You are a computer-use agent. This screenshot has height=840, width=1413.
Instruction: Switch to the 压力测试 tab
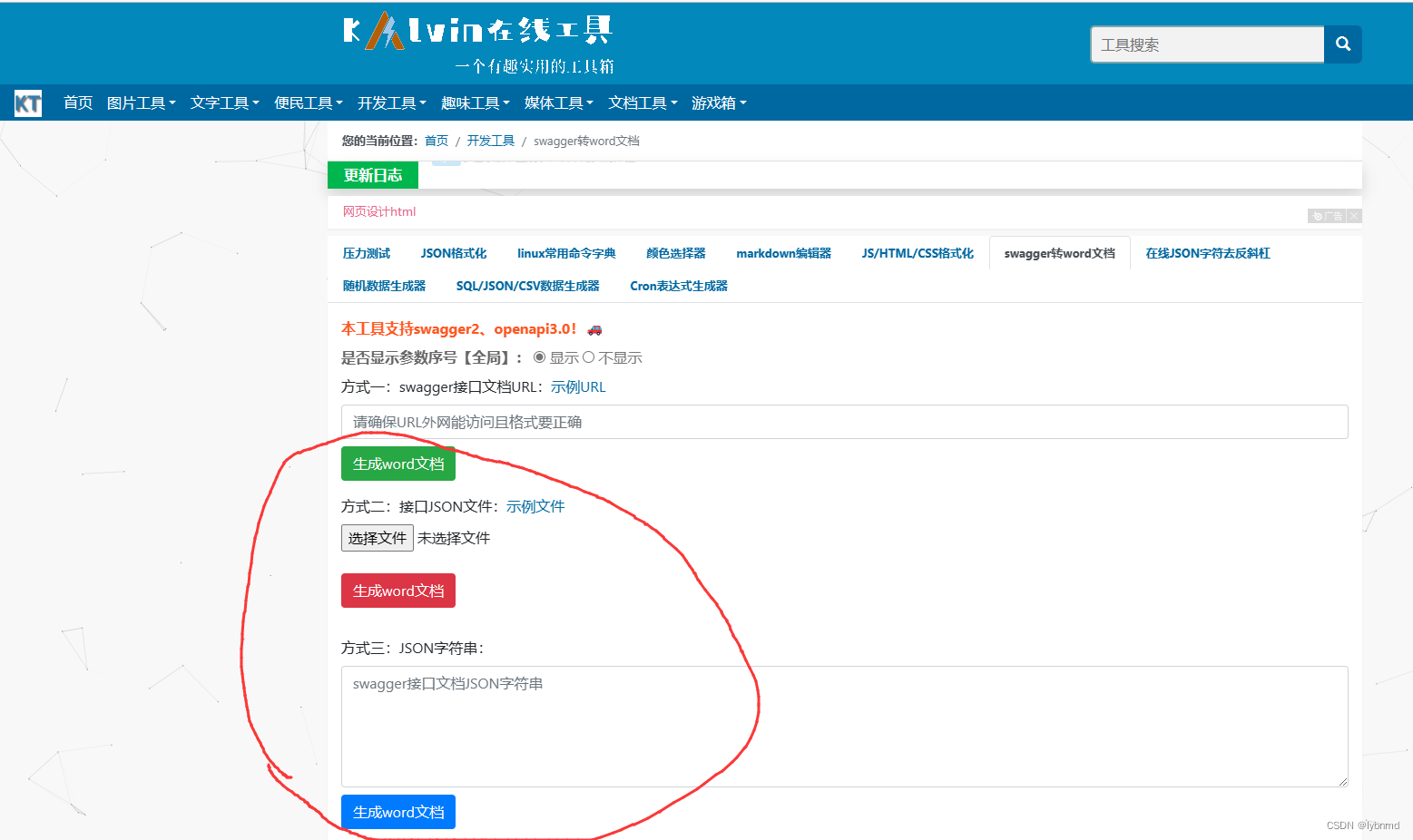click(x=367, y=253)
